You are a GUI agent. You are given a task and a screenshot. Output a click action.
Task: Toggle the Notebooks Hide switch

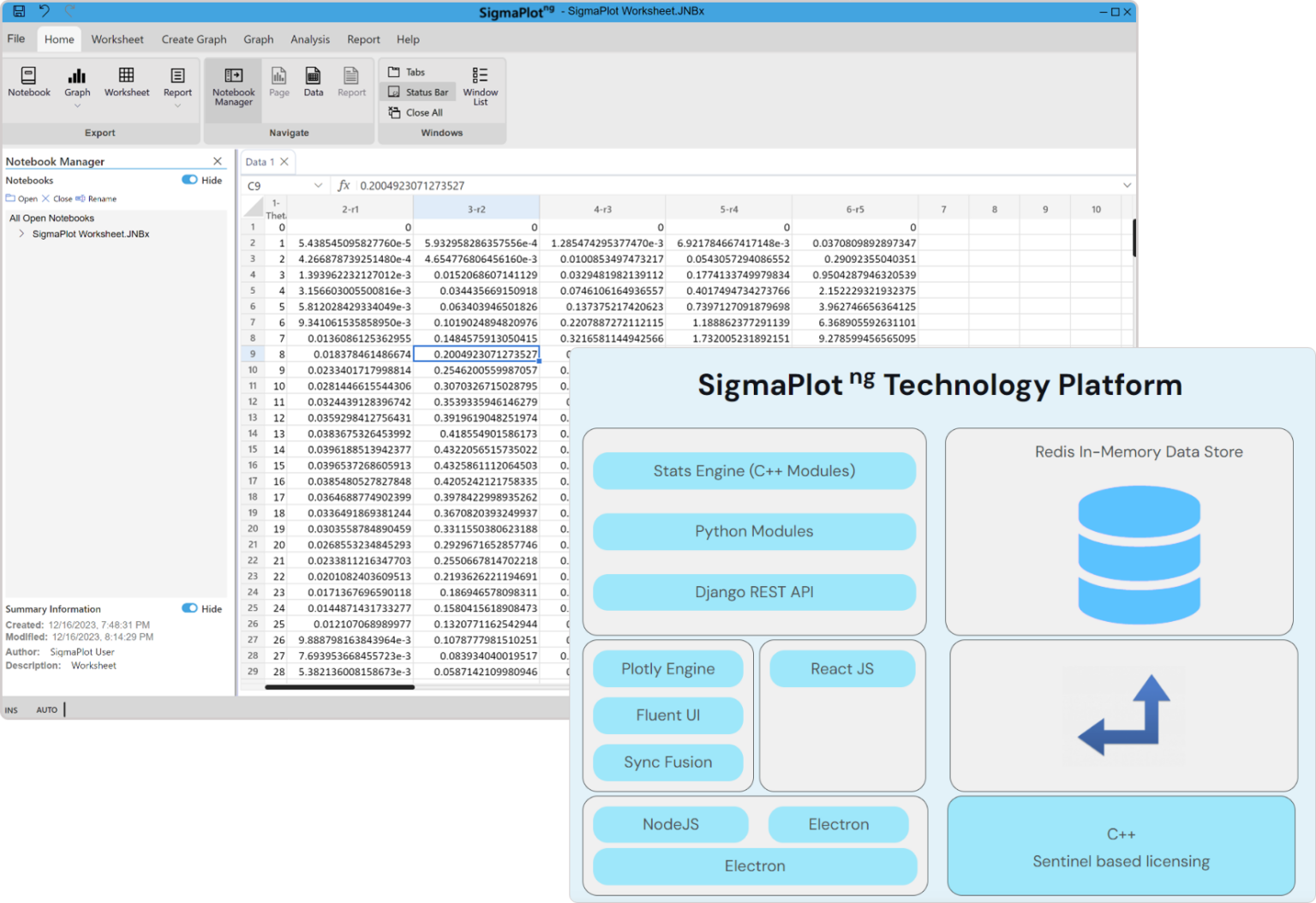pyautogui.click(x=189, y=180)
